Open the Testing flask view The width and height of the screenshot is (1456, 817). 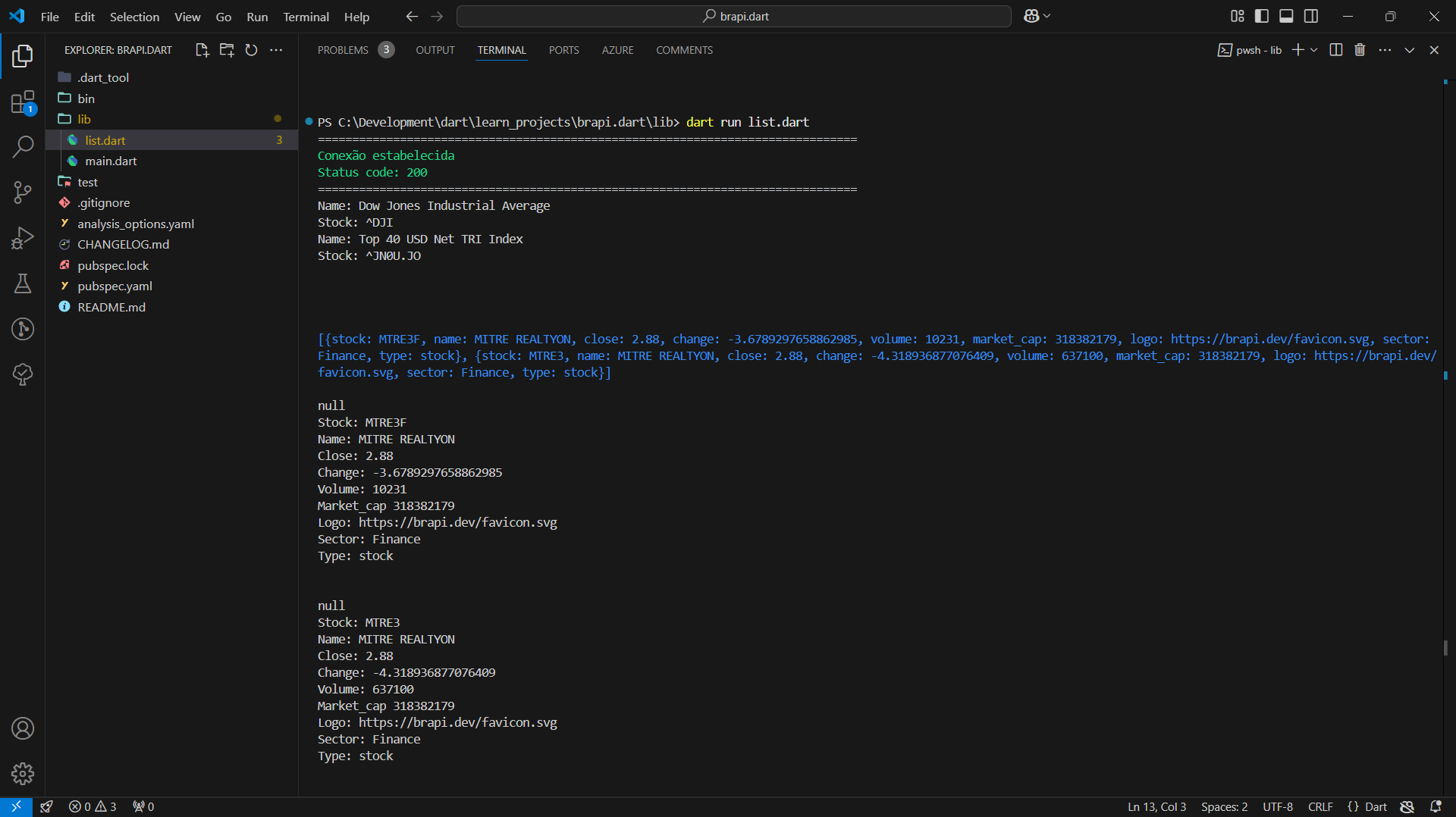point(23,283)
